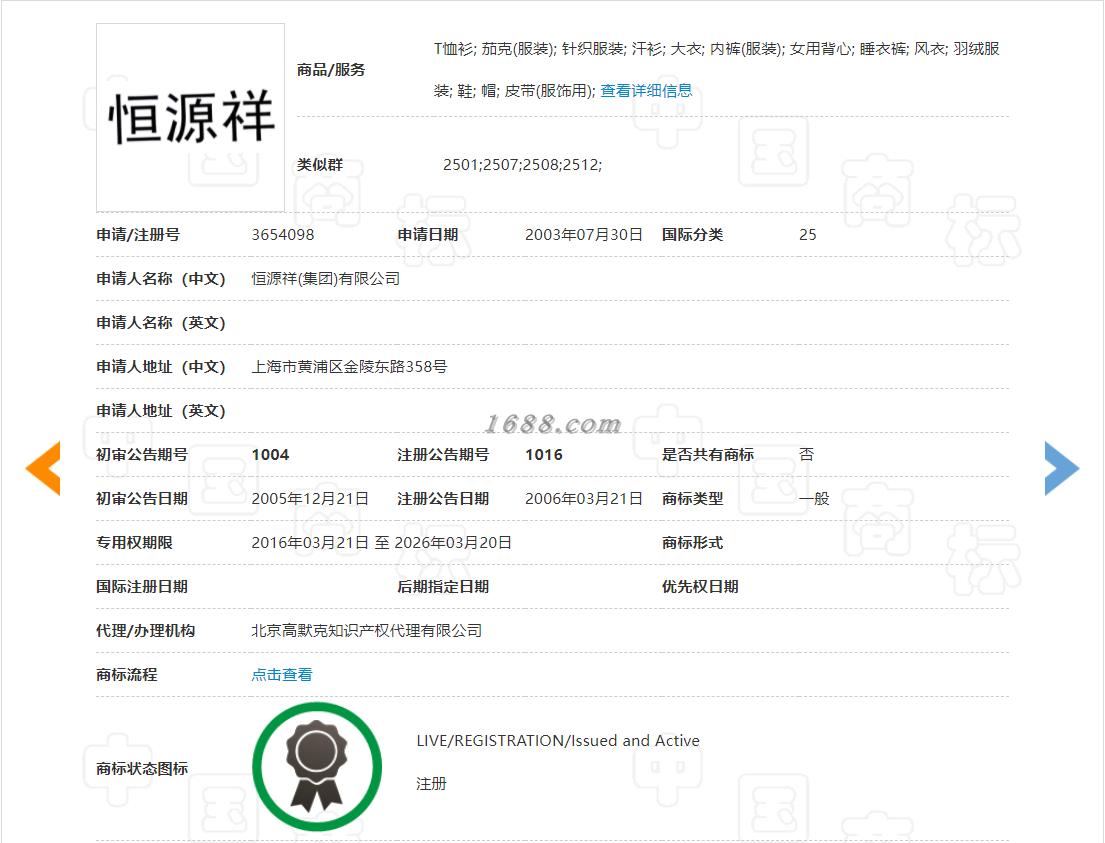Click the 国际注册日期 label

[x=142, y=586]
